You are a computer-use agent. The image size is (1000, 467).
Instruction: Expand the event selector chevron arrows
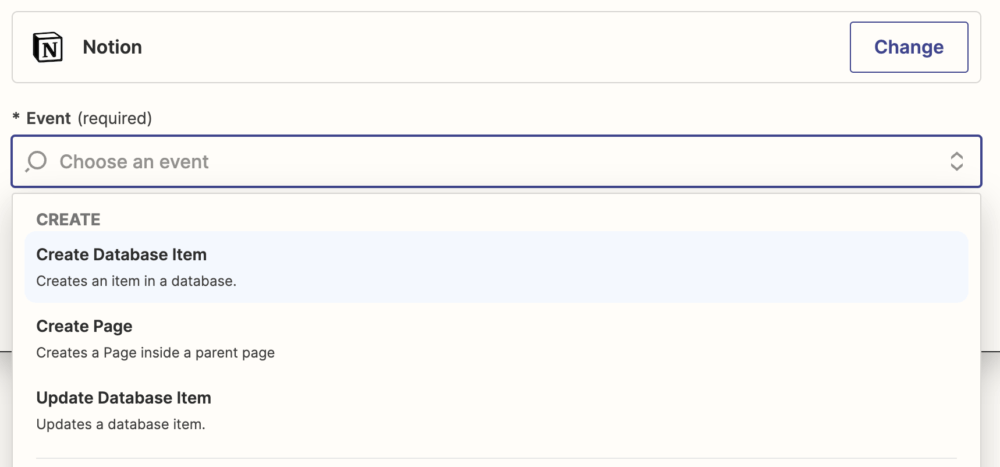point(956,162)
